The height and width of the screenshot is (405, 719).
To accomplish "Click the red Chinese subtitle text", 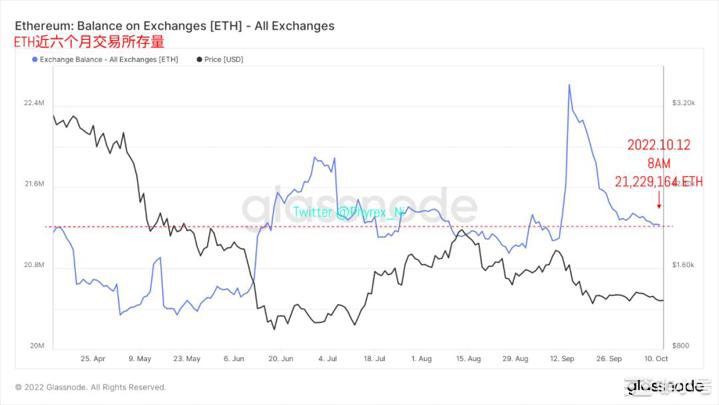I will click(88, 42).
